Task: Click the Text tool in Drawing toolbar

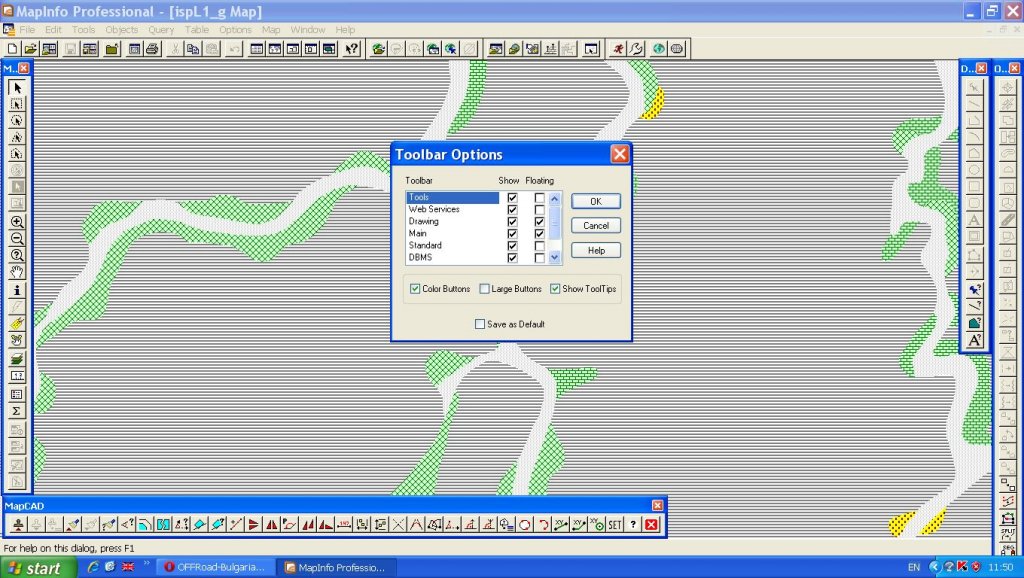Action: click(975, 219)
